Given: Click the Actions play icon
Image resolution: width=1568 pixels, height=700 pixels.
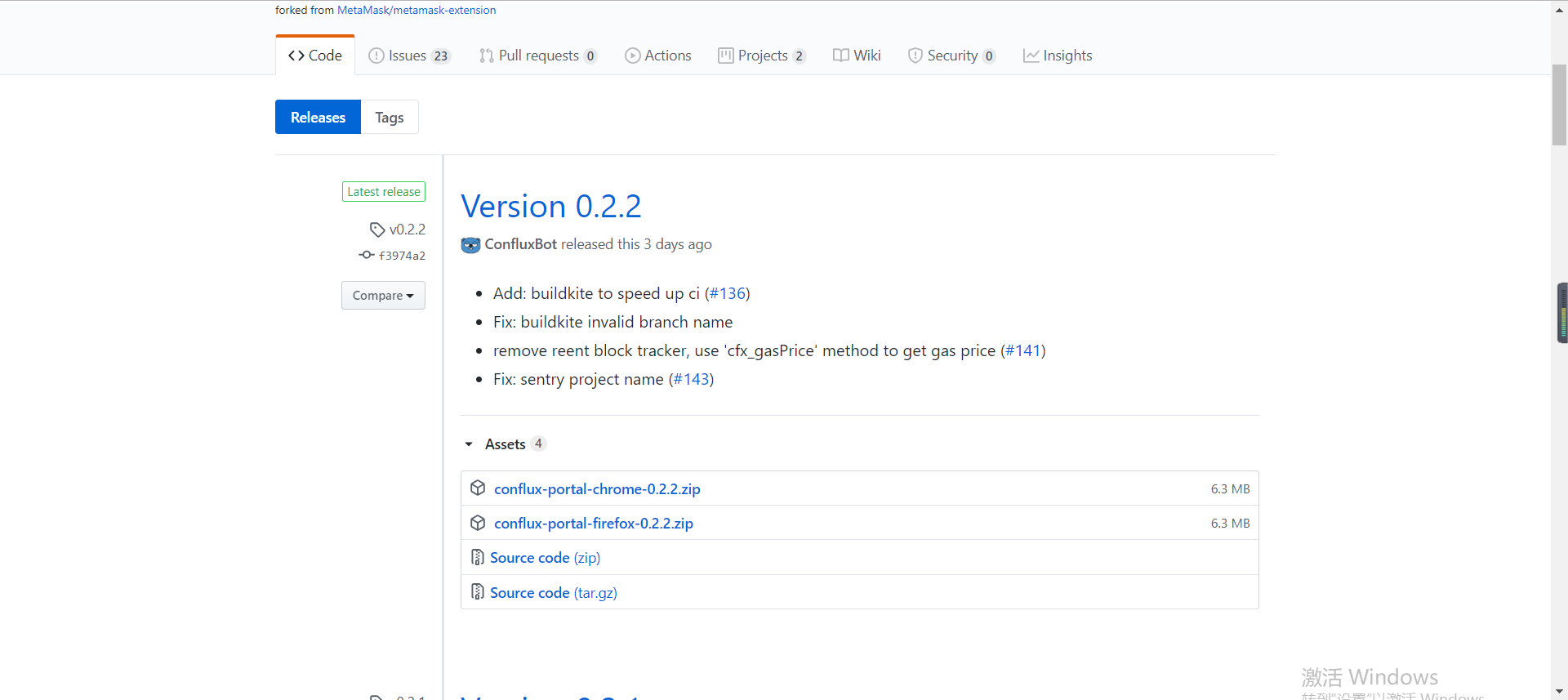Looking at the screenshot, I should point(633,56).
